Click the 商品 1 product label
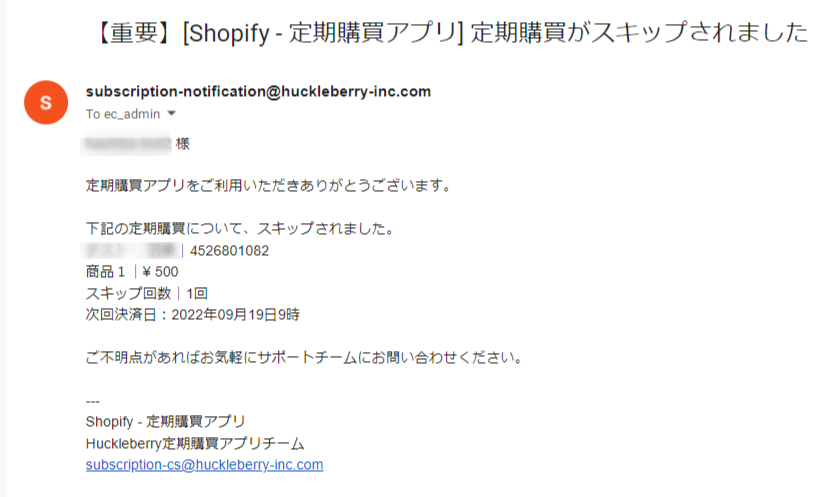The height and width of the screenshot is (497, 817). [x=106, y=272]
